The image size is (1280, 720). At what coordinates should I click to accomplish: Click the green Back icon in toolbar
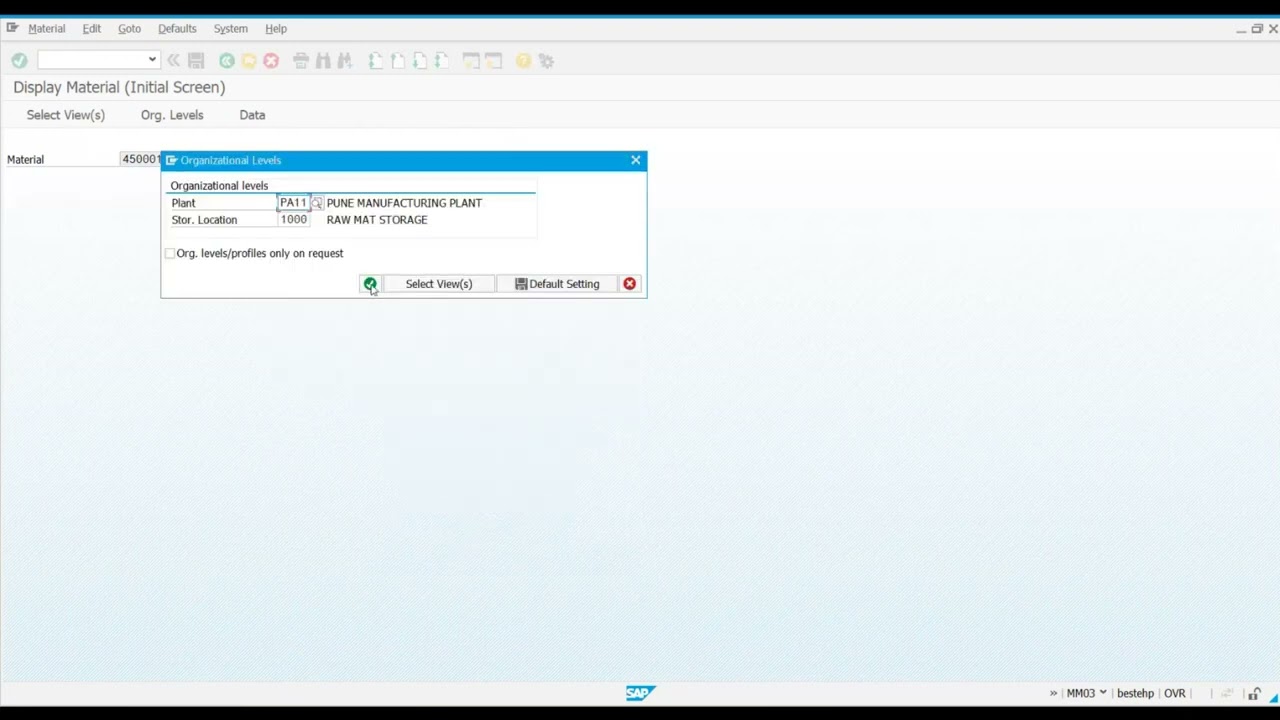pos(227,61)
